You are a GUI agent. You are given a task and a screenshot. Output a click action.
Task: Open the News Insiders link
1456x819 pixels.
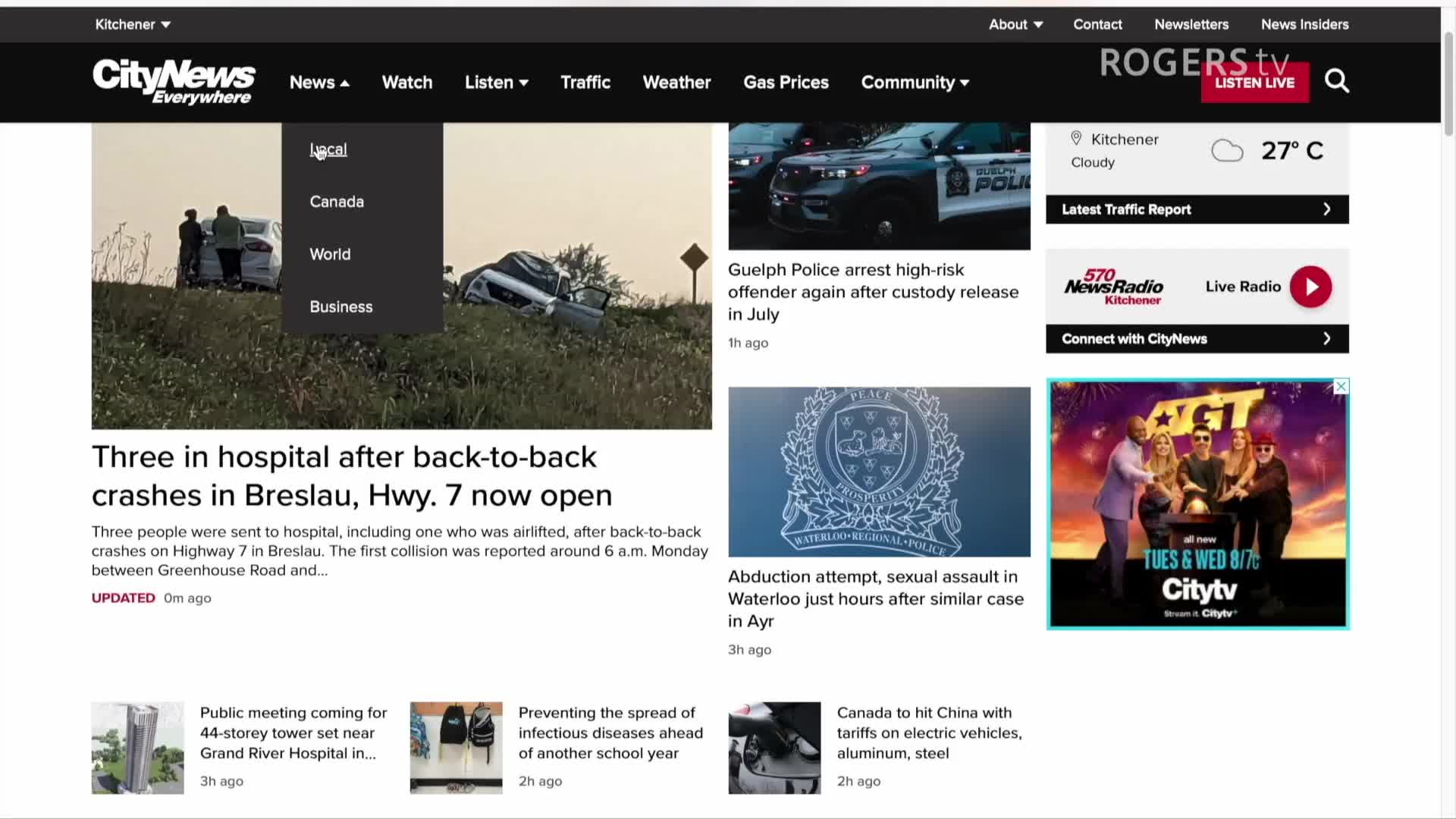1304,24
